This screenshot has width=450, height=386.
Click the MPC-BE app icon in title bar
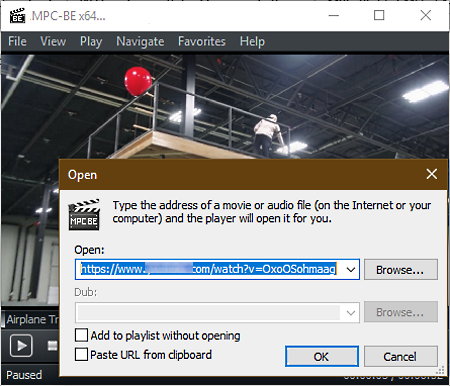[17, 16]
